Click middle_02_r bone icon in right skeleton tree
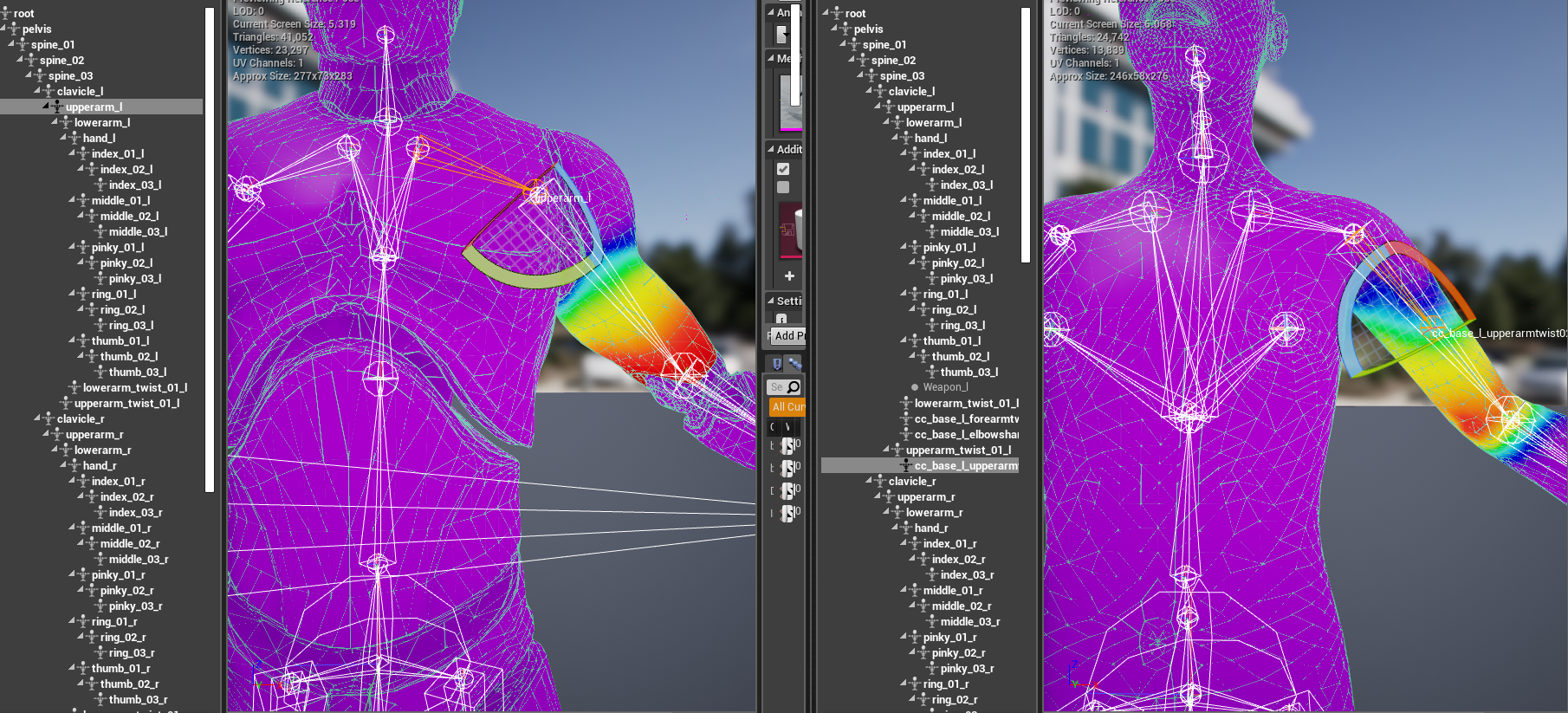The width and height of the screenshot is (1568, 713). (924, 606)
